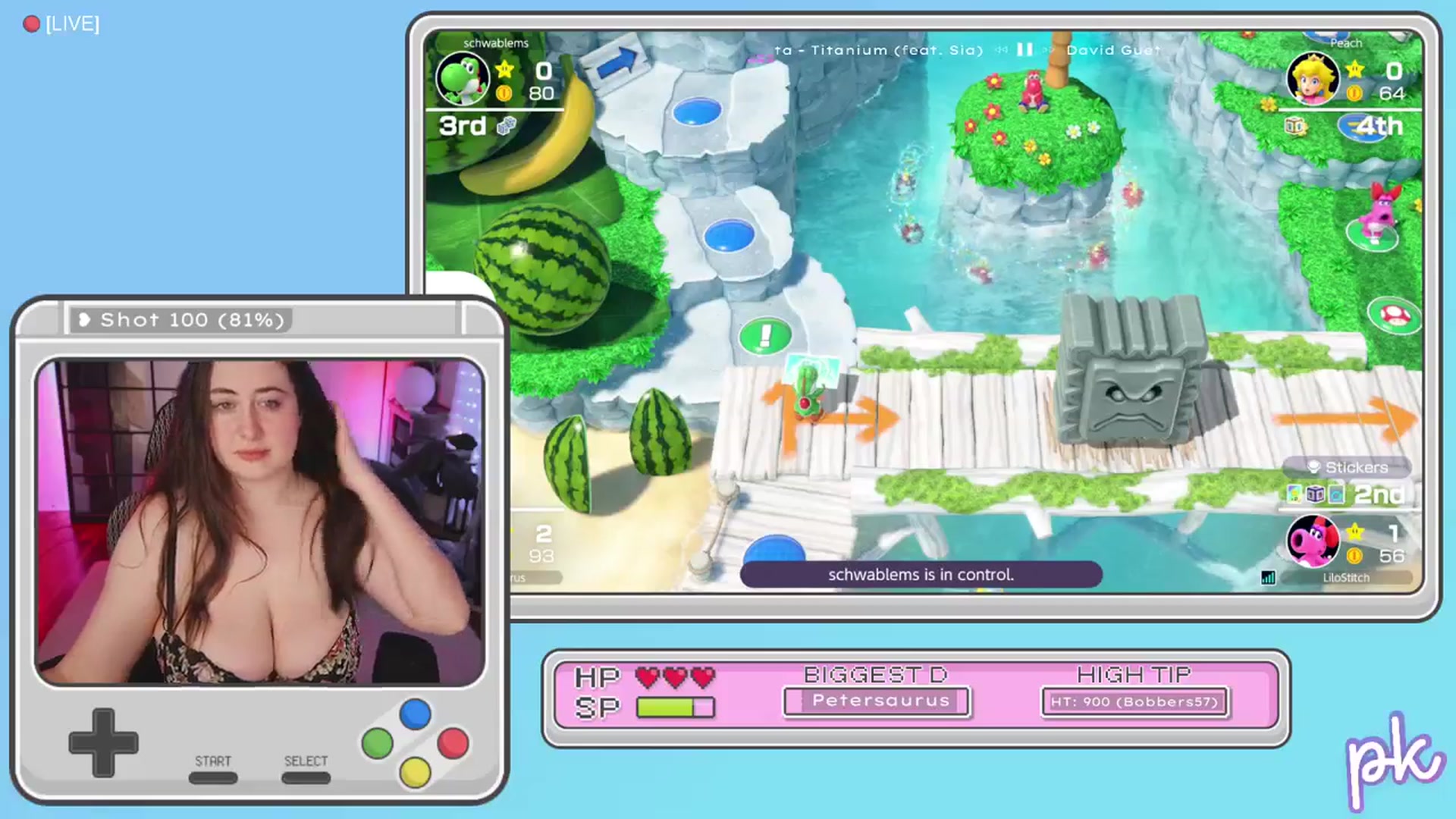Click the SP green progress bar
Viewport: 1456px width, 819px height.
tap(675, 708)
